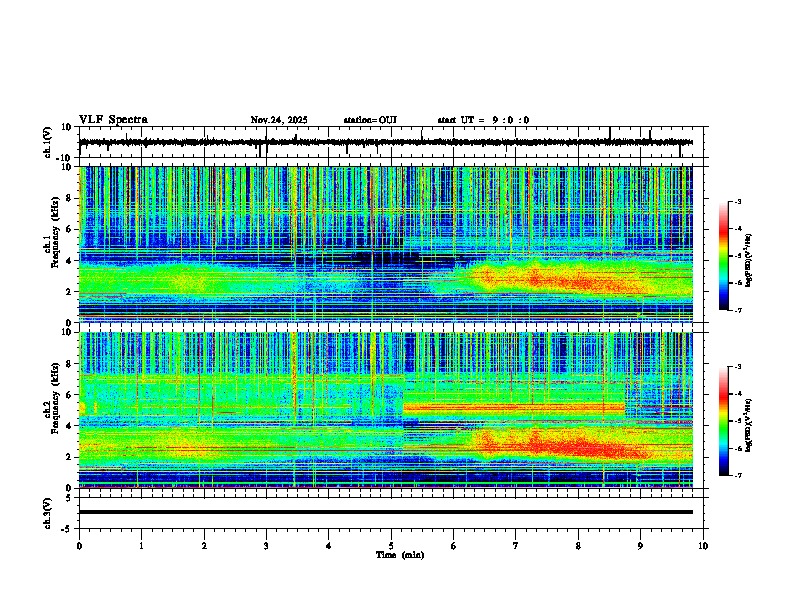This screenshot has height=612, width=792.
Task: Click the '5' tick on ch.3(V) axis
Action: [69, 497]
